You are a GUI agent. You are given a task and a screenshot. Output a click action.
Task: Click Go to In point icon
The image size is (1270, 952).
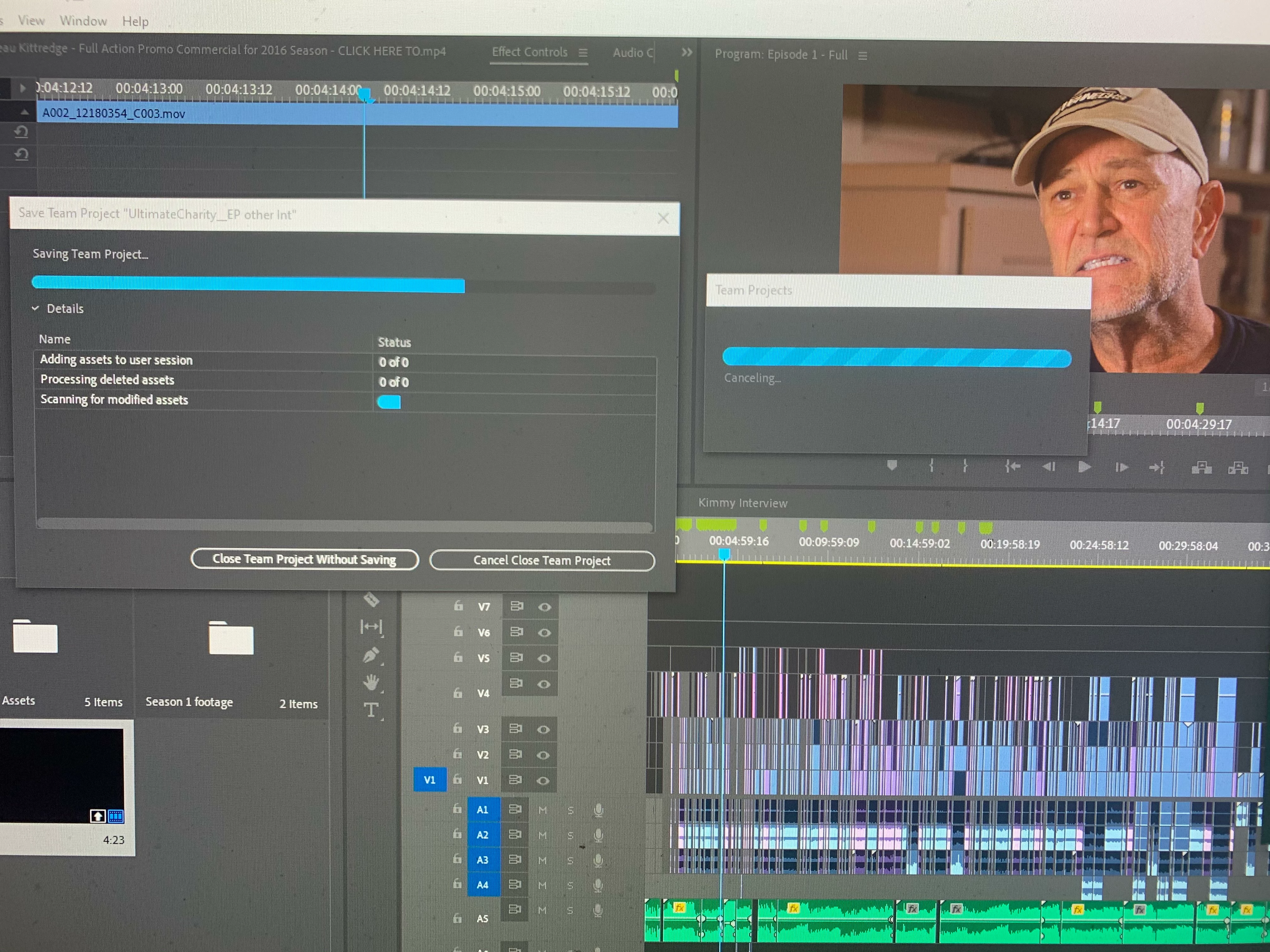pyautogui.click(x=1013, y=467)
